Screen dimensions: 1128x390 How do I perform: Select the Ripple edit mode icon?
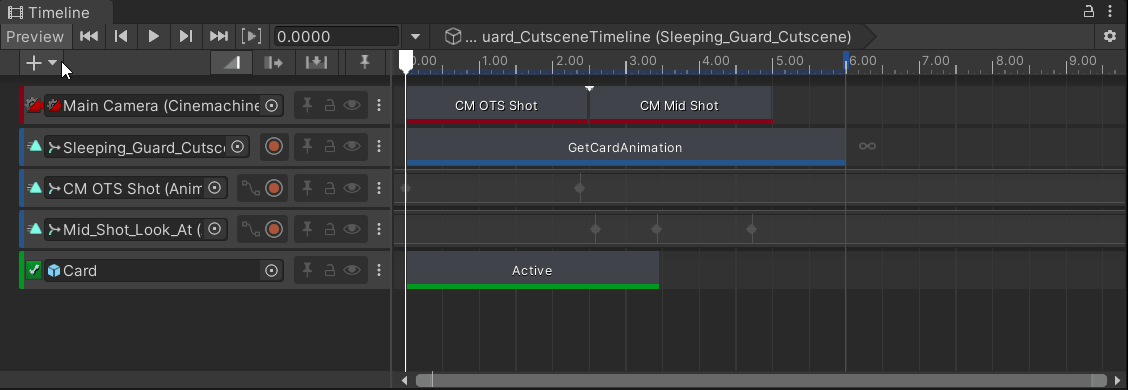pyautogui.click(x=273, y=63)
